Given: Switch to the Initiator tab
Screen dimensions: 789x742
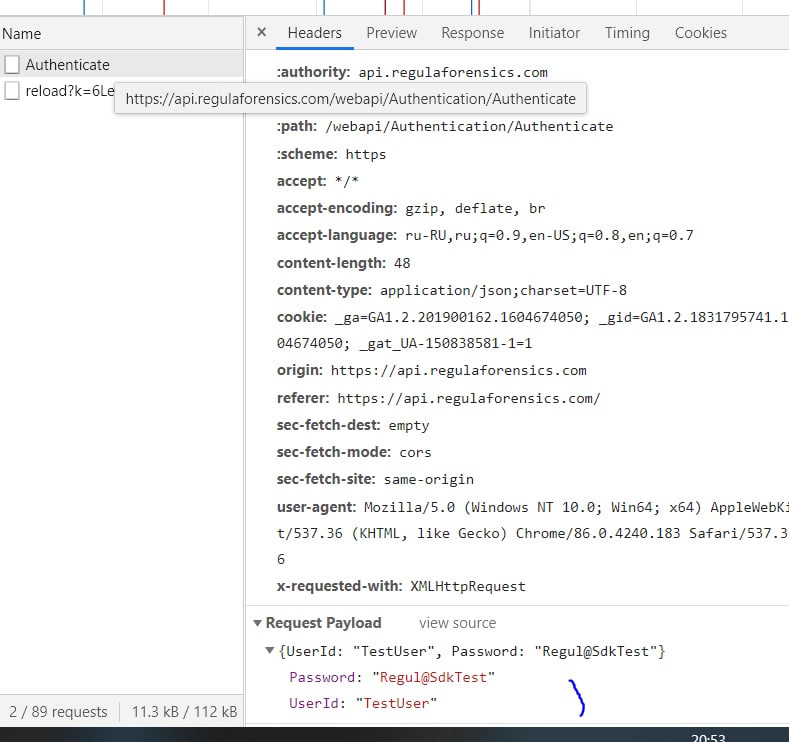Looking at the screenshot, I should (x=554, y=33).
